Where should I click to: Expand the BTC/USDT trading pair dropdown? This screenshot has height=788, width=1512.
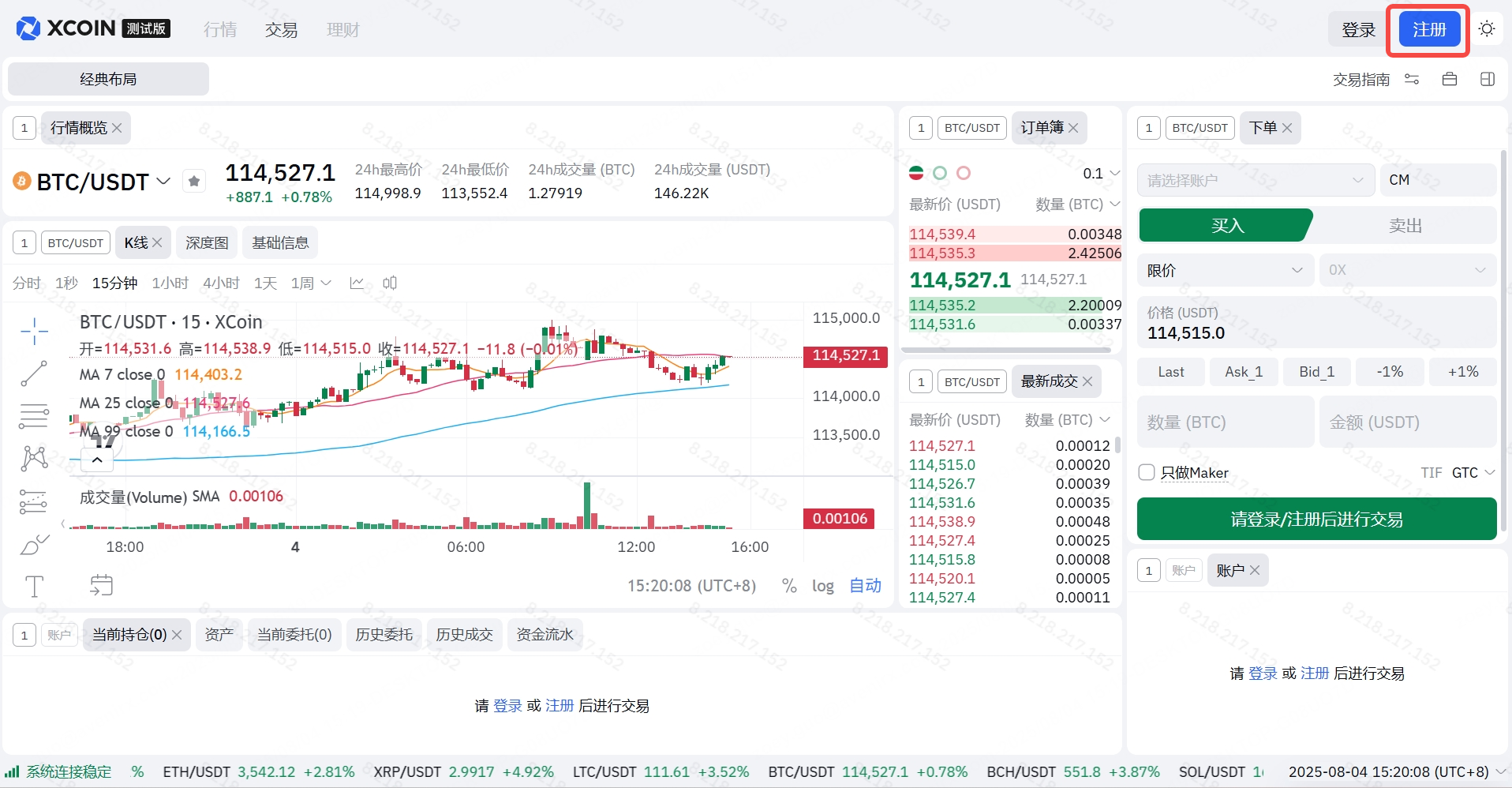(x=163, y=182)
